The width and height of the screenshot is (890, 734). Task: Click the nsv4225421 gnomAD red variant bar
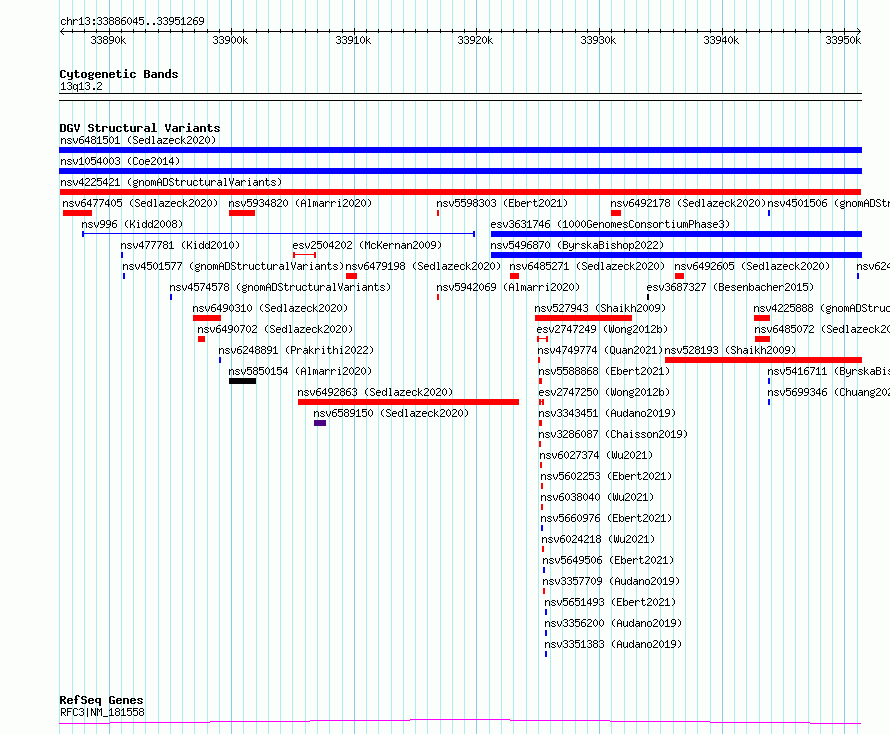460,192
